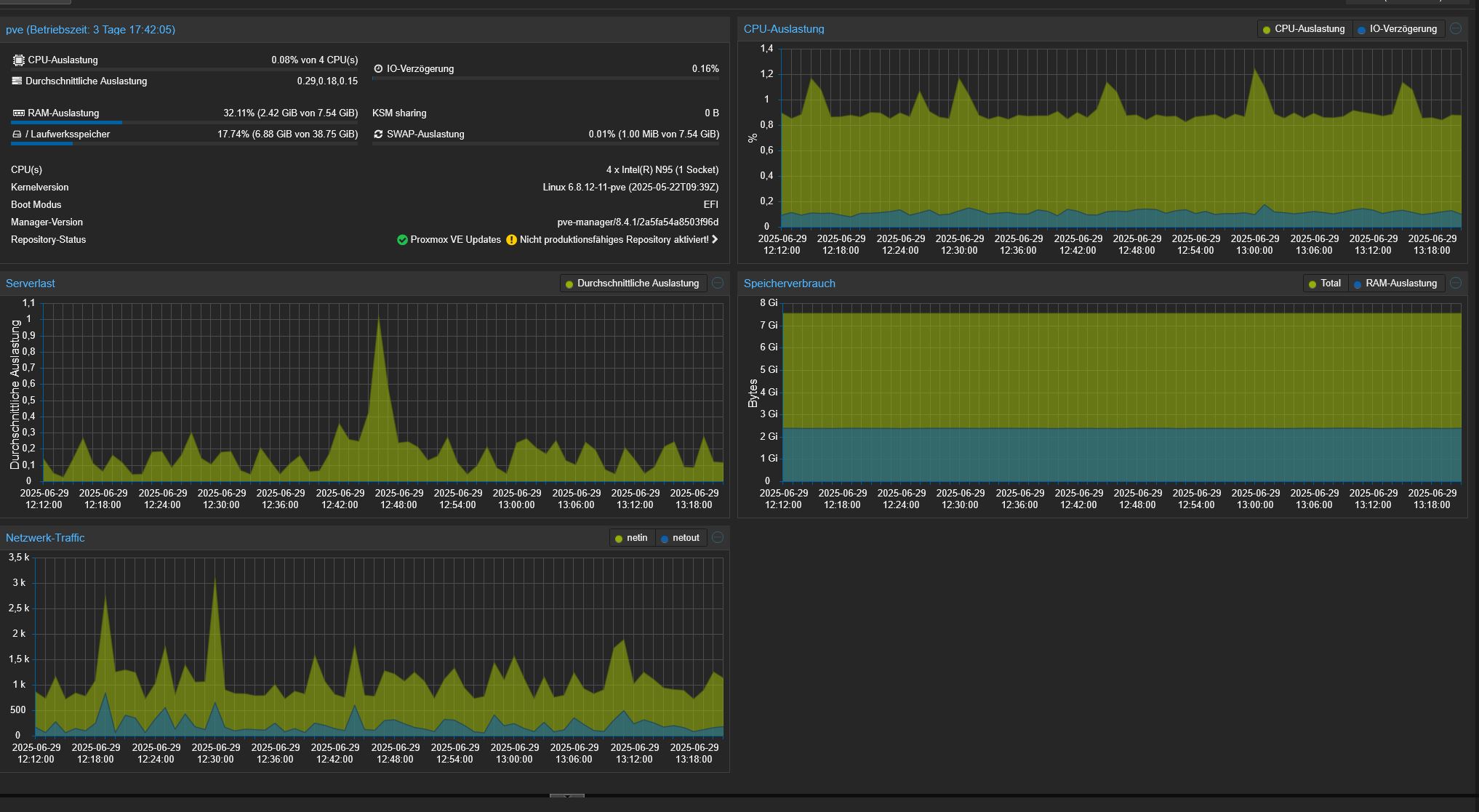Click the RAM-Auslastung progress bar
The image size is (1479, 812).
(185, 123)
